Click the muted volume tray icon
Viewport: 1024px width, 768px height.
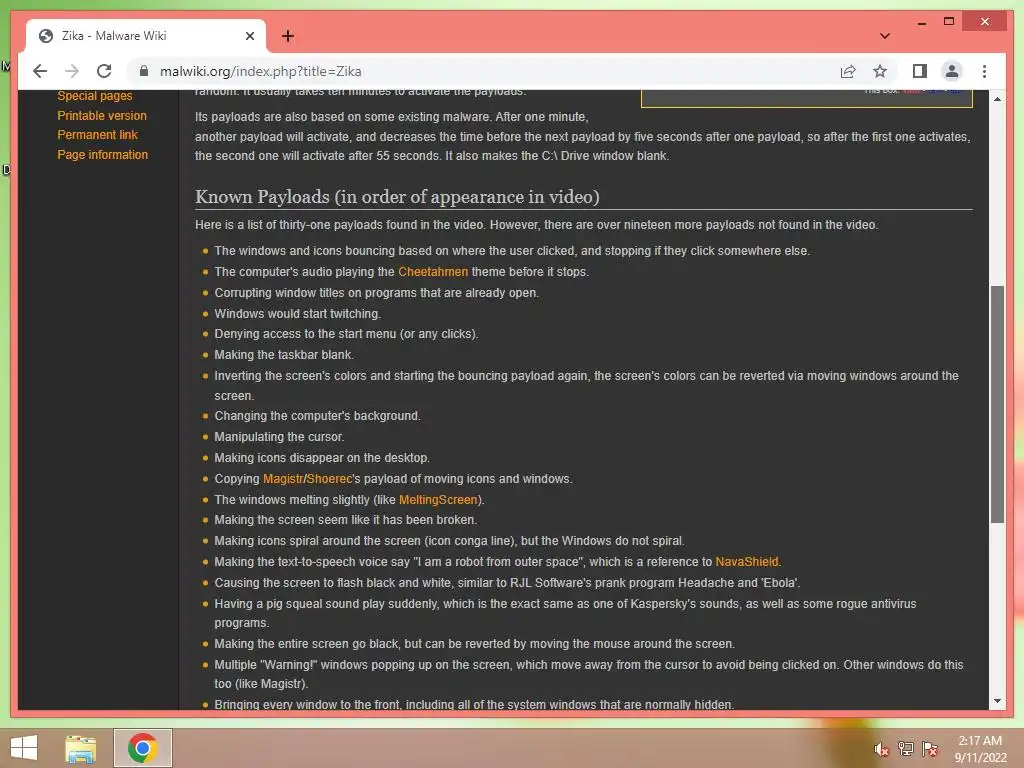pos(881,749)
